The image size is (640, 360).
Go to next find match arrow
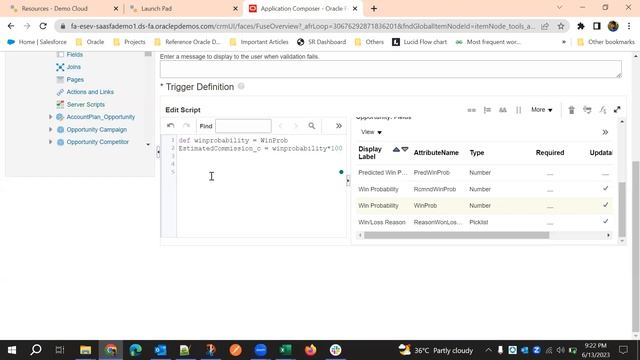coord(296,126)
